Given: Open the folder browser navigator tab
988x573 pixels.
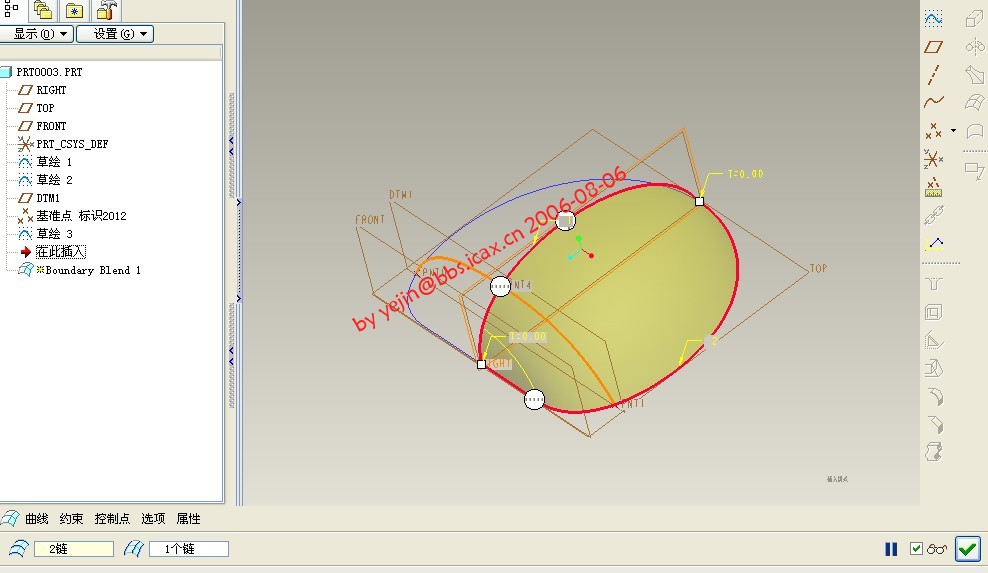Looking at the screenshot, I should 43,11.
